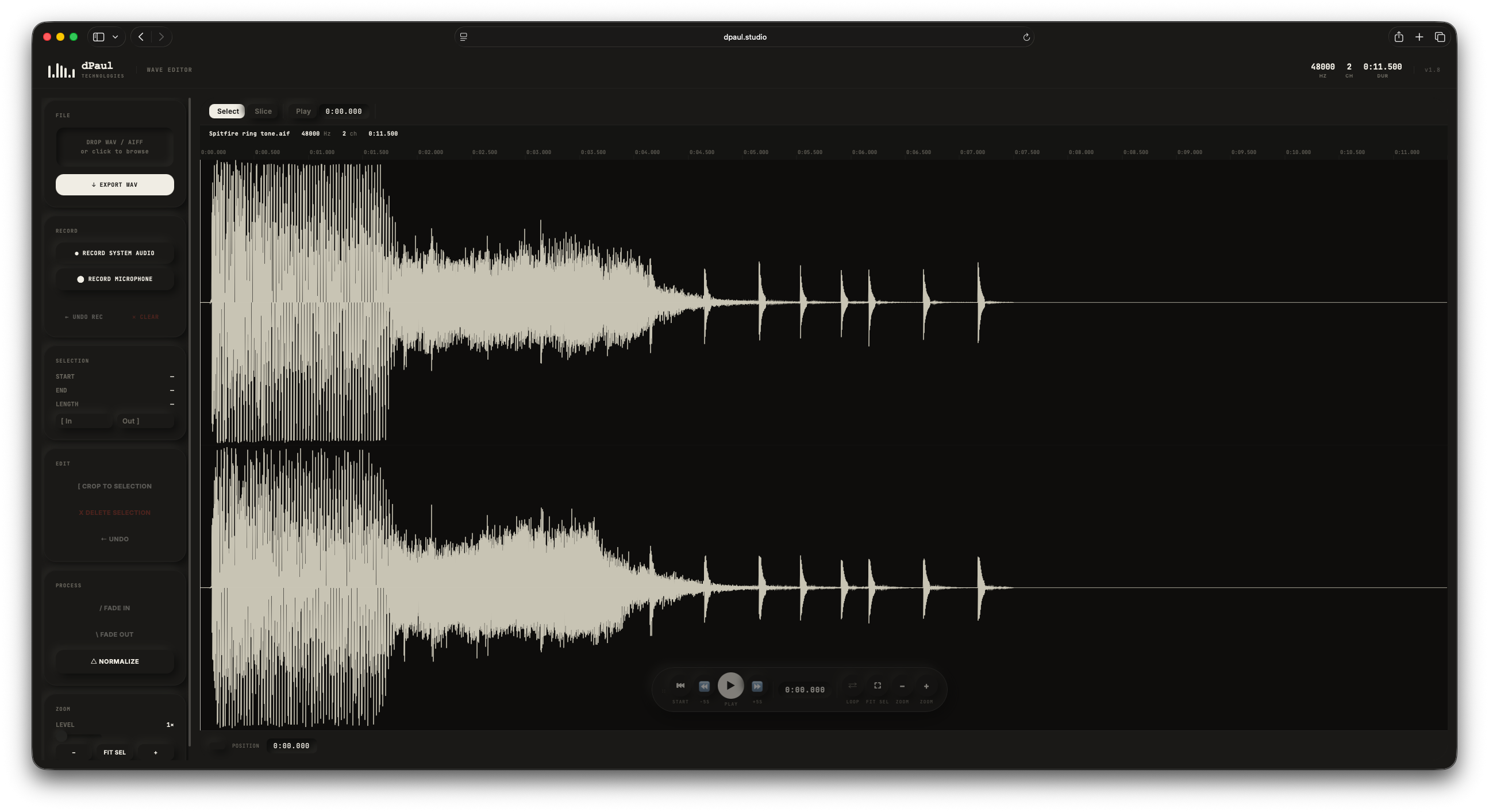Image resolution: width=1489 pixels, height=812 pixels.
Task: Grab the transport bar drag handle dots
Action: click(x=663, y=690)
